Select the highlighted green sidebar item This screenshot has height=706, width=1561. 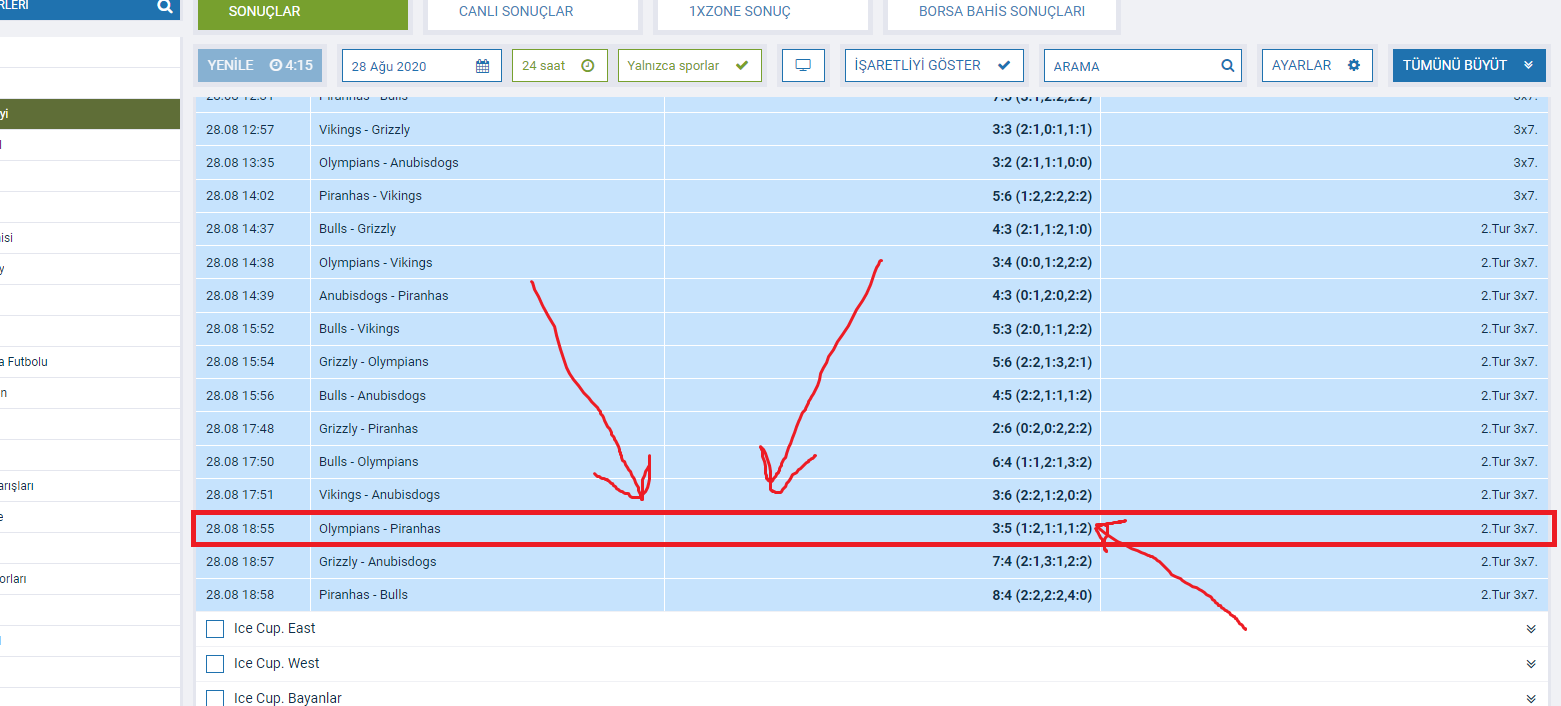[x=90, y=114]
